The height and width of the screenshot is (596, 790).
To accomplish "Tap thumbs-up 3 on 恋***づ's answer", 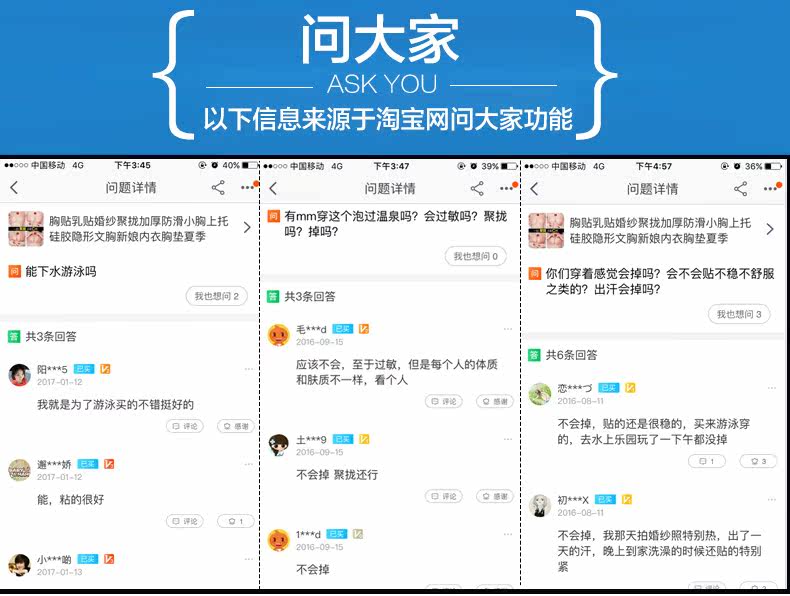I will pos(758,461).
